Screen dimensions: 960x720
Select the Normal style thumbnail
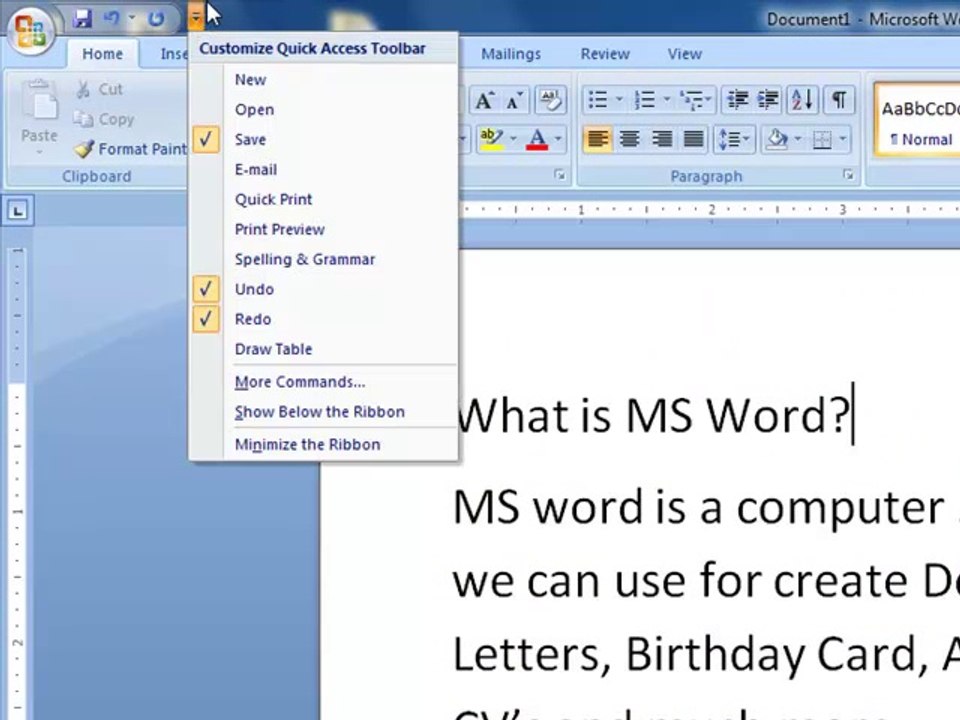pyautogui.click(x=917, y=121)
